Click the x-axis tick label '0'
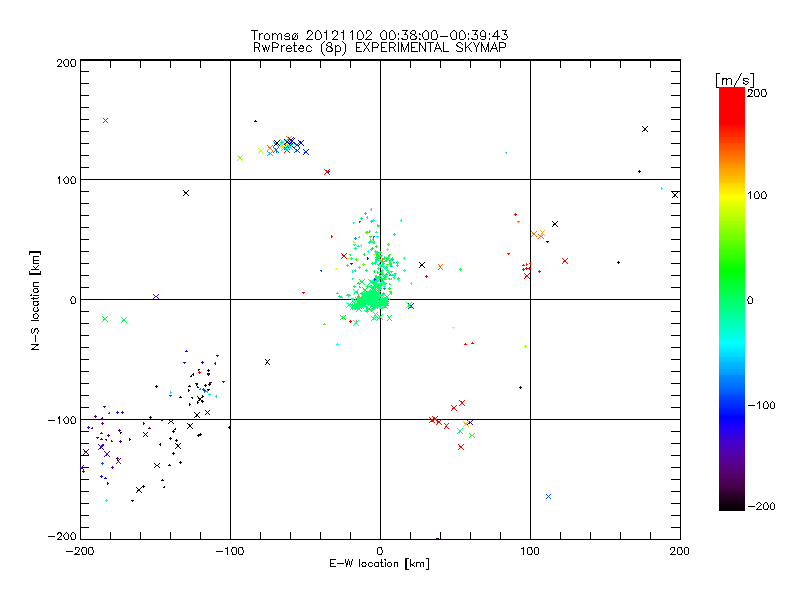The image size is (800, 600). point(380,552)
